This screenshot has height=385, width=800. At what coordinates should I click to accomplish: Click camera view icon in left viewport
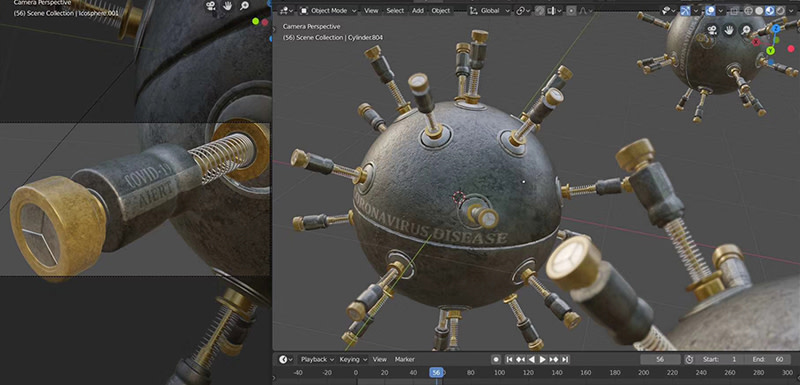211,6
